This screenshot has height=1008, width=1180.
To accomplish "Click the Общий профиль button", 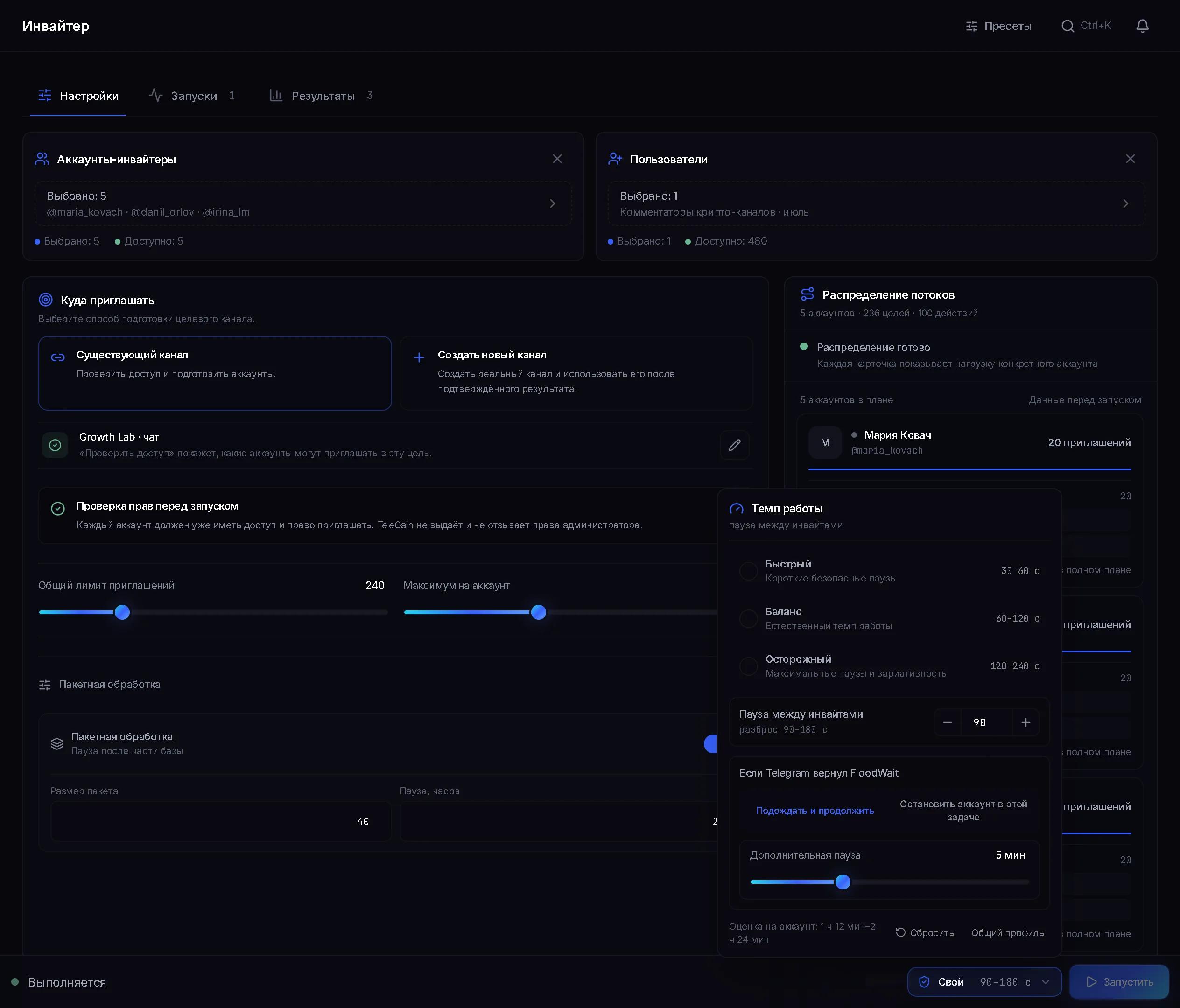I will 1007,933.
